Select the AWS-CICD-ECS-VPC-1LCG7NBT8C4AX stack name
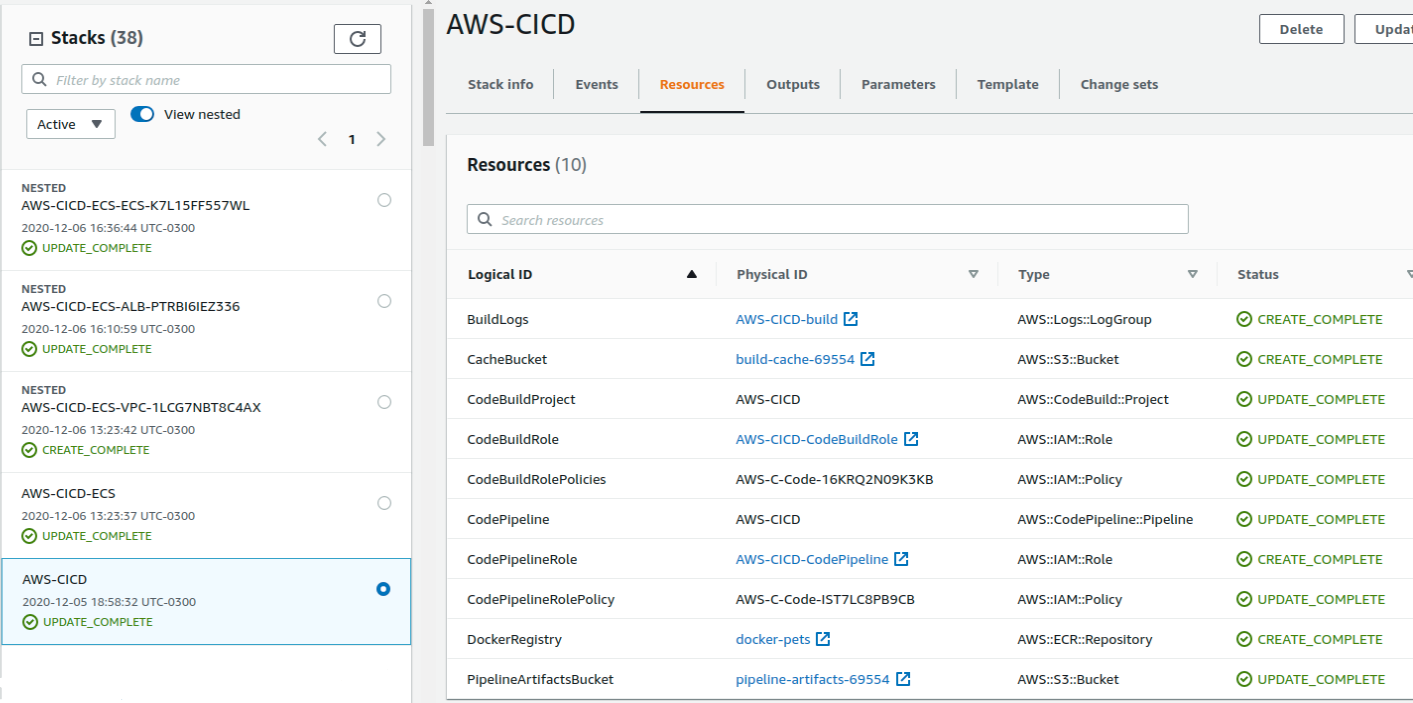Image resolution: width=1413 pixels, height=703 pixels. pyautogui.click(x=141, y=408)
